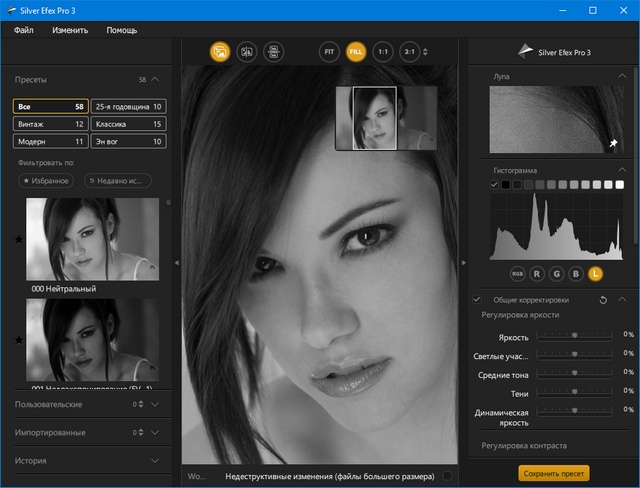Select the single image preview mode icon
The height and width of the screenshot is (488, 640).
click(x=220, y=51)
